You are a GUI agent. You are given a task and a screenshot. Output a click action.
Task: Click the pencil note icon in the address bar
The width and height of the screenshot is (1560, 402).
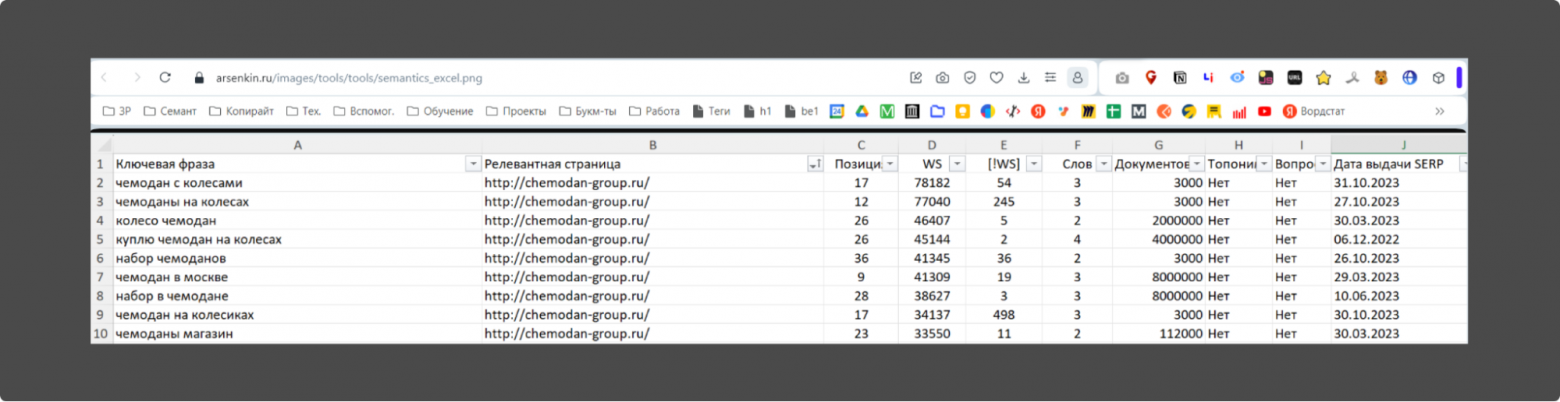916,77
